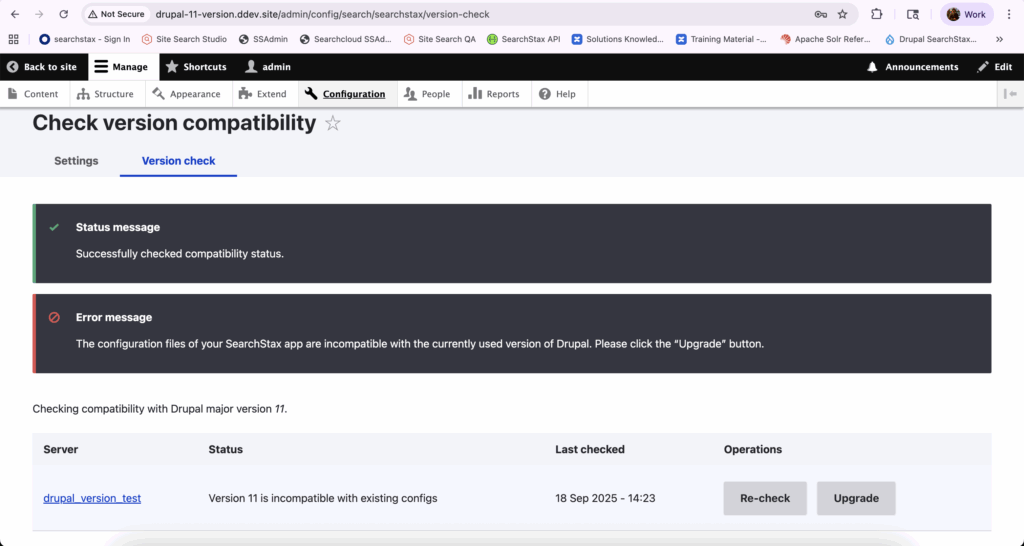
Task: Open the Configuration admin menu
Action: pos(347,94)
